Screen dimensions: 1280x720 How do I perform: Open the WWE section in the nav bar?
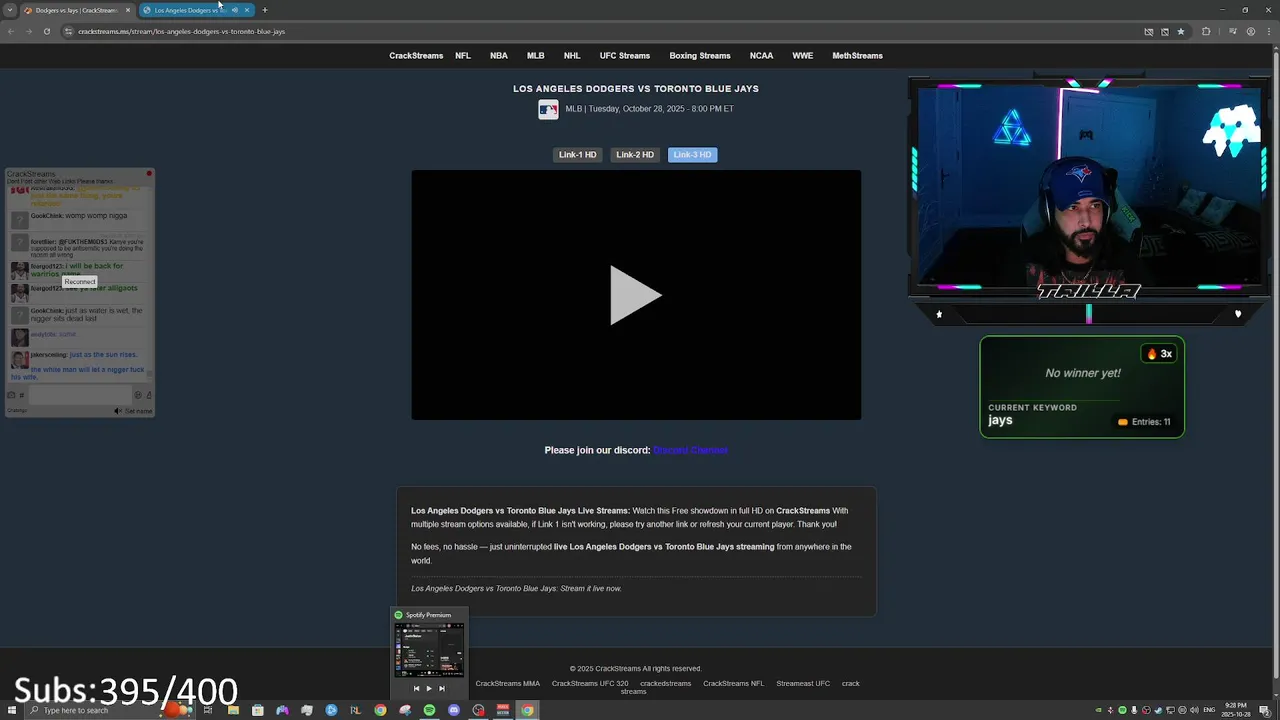(803, 56)
